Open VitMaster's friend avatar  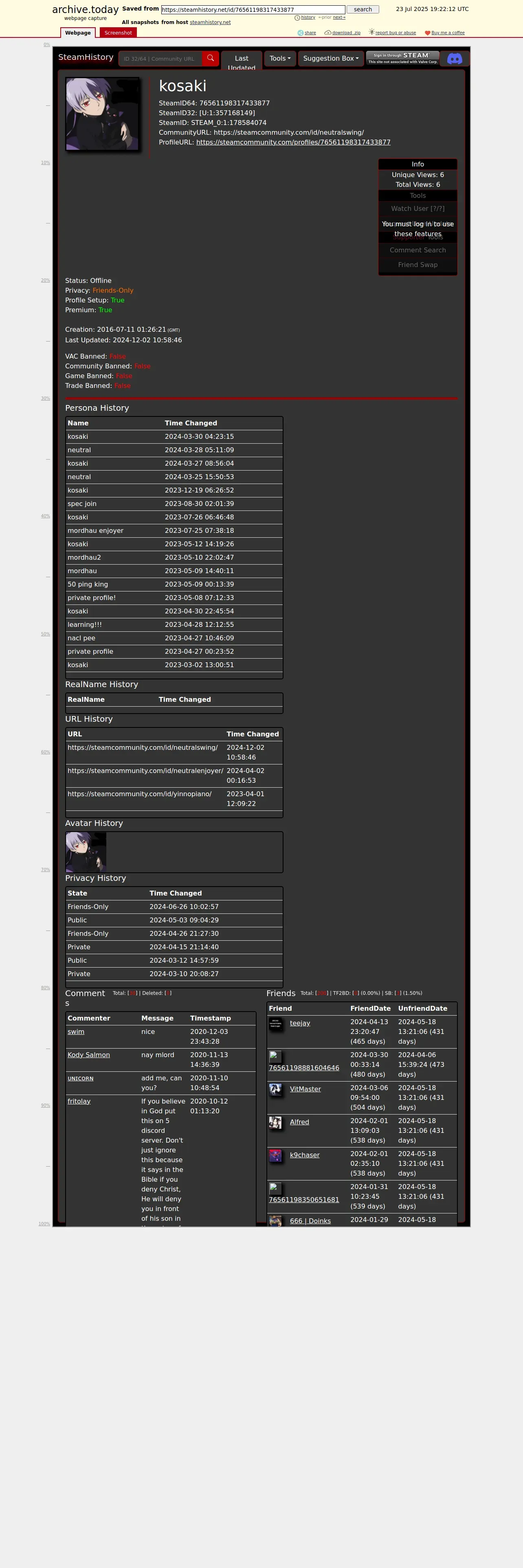[275, 1090]
